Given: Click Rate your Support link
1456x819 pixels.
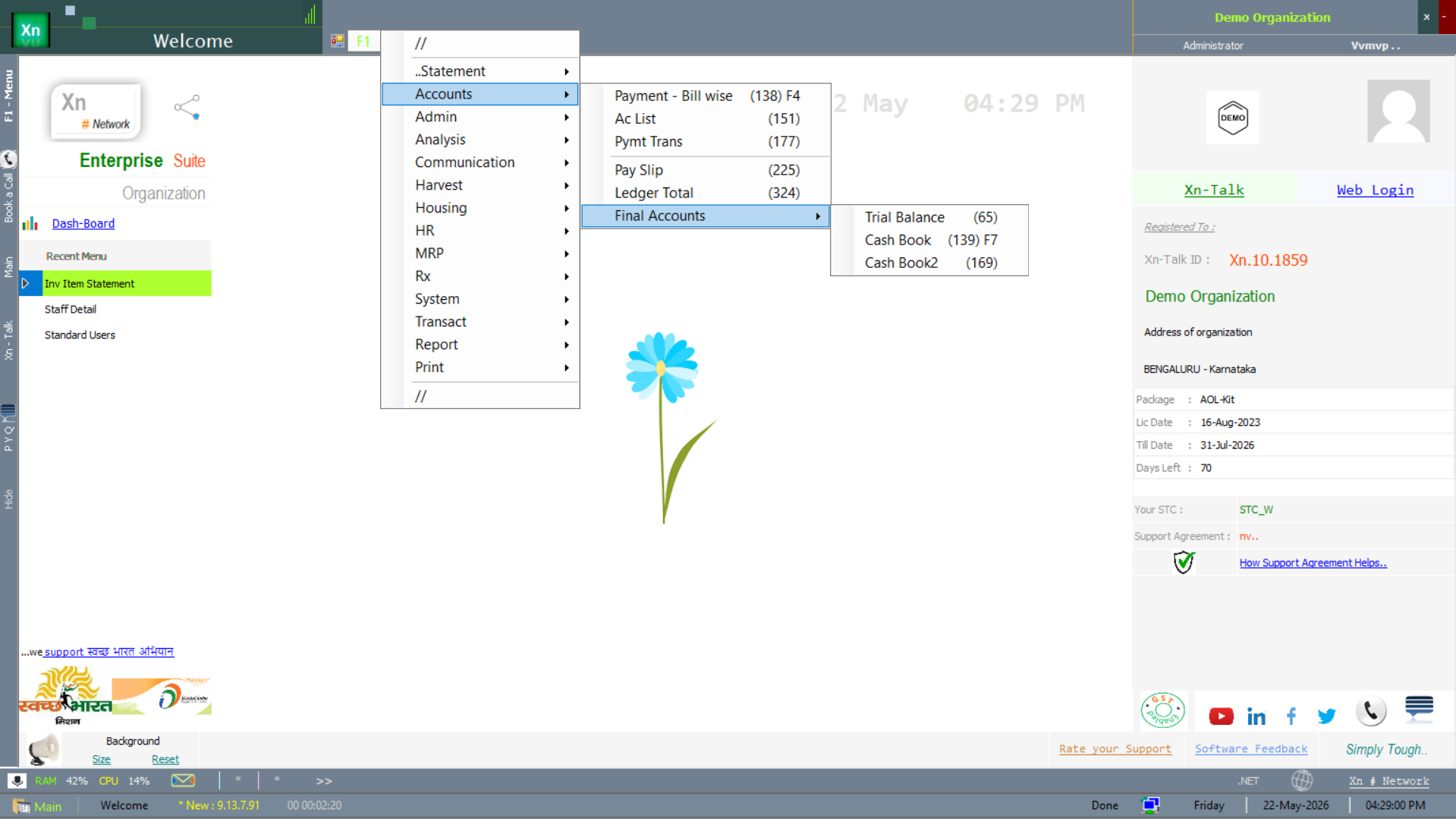Looking at the screenshot, I should 1115,748.
